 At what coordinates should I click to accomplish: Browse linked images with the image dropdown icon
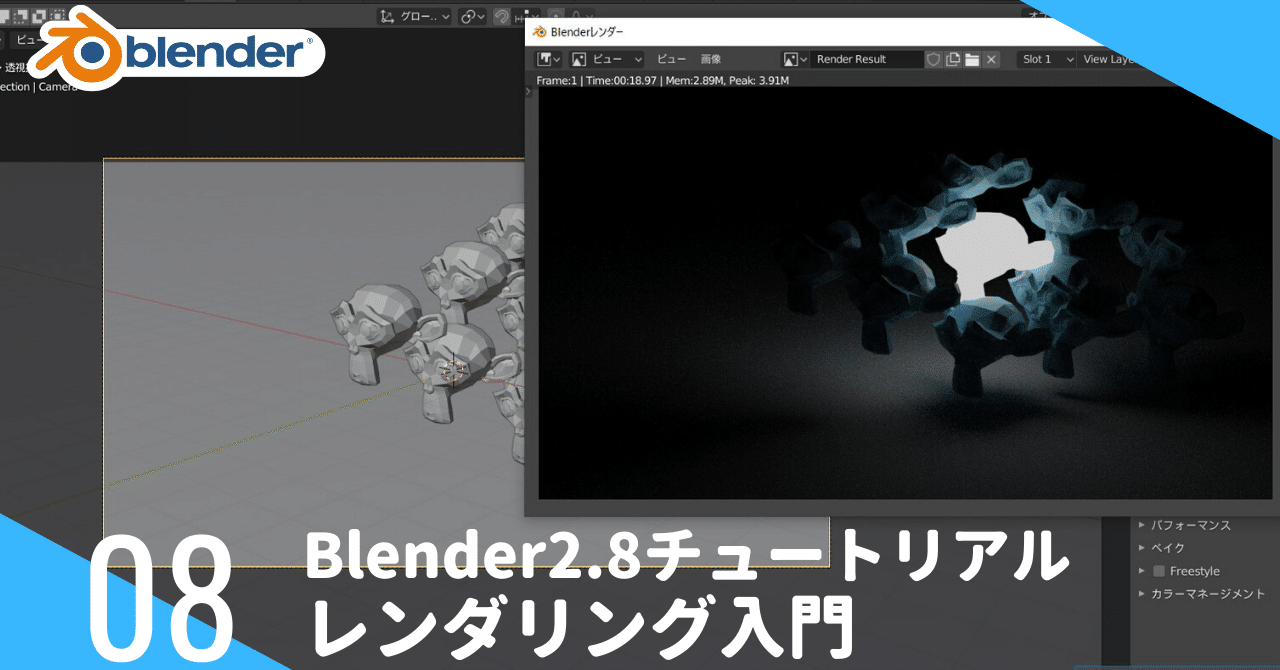coord(795,59)
